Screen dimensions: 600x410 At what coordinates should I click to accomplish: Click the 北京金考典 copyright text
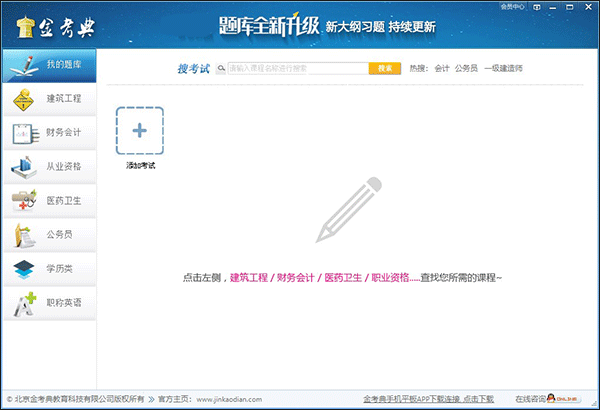coord(75,399)
